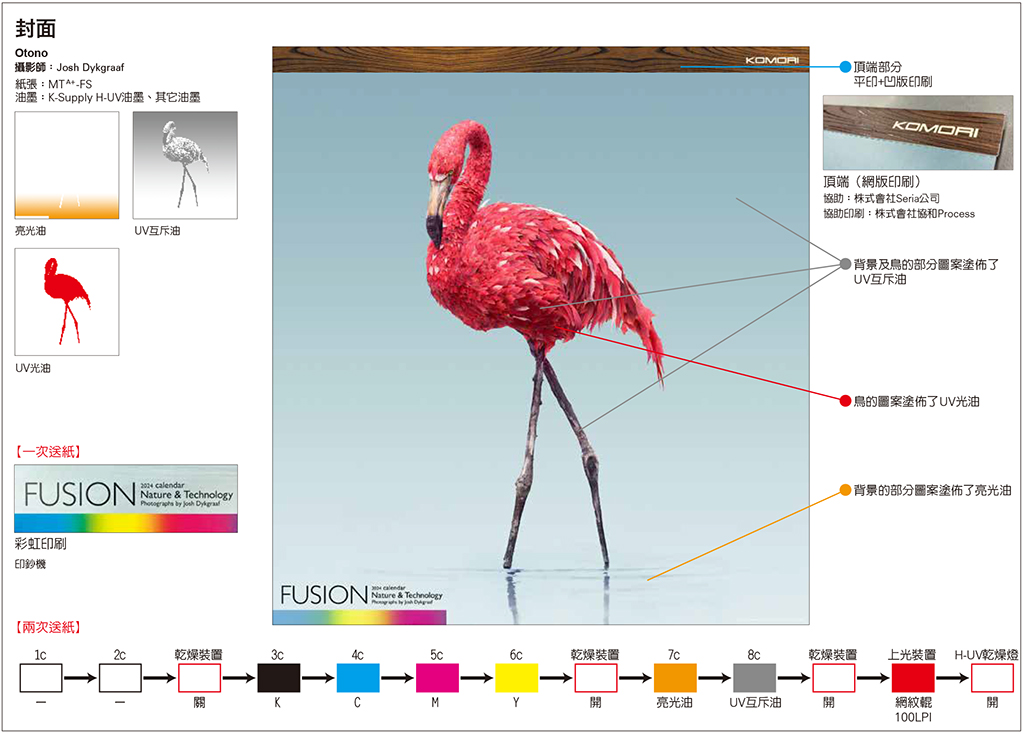Image resolution: width=1024 pixels, height=734 pixels.
Task: Click the red callout dot for UV光油
Action: (845, 401)
